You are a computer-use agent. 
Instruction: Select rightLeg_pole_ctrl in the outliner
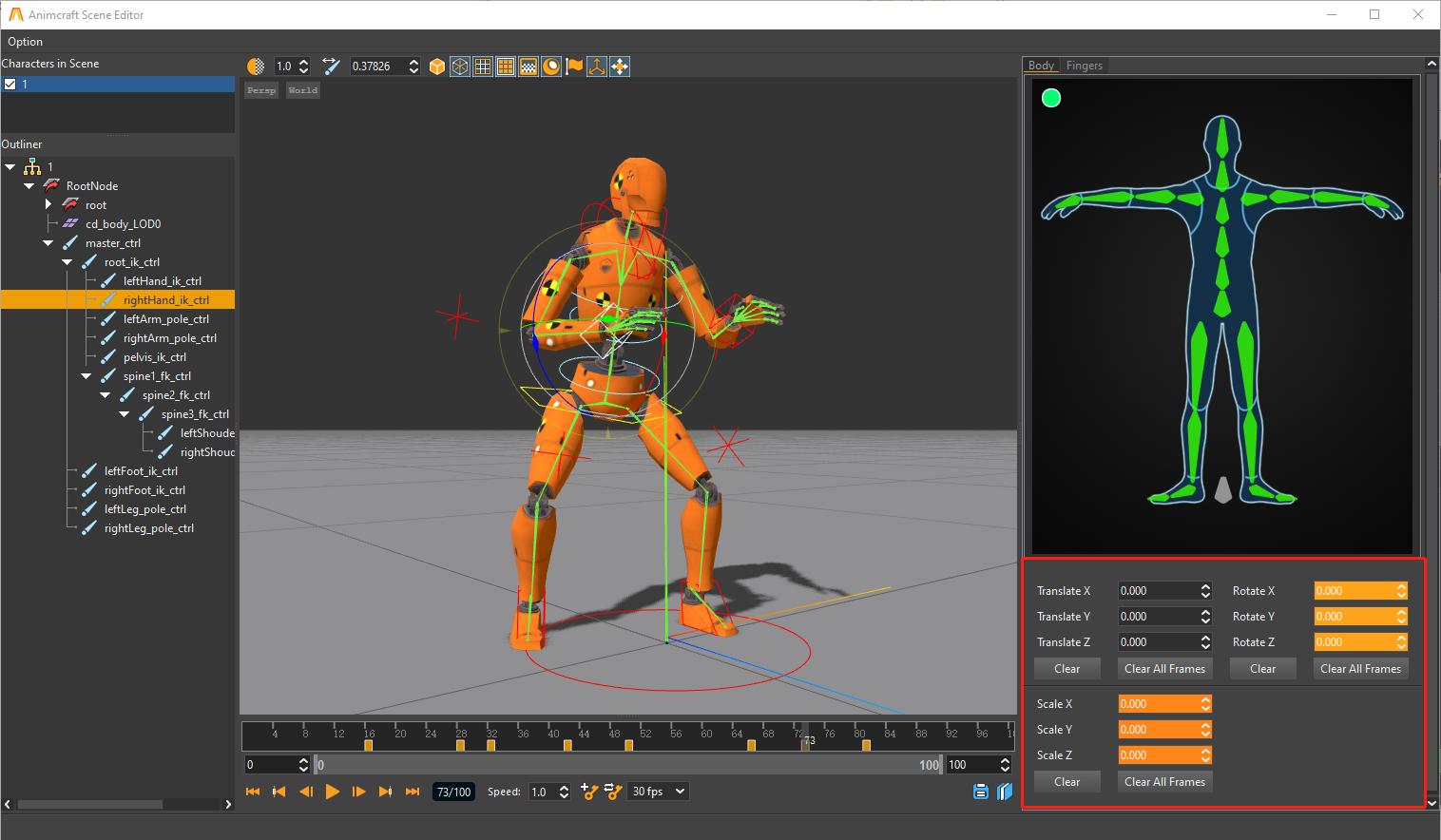(148, 528)
